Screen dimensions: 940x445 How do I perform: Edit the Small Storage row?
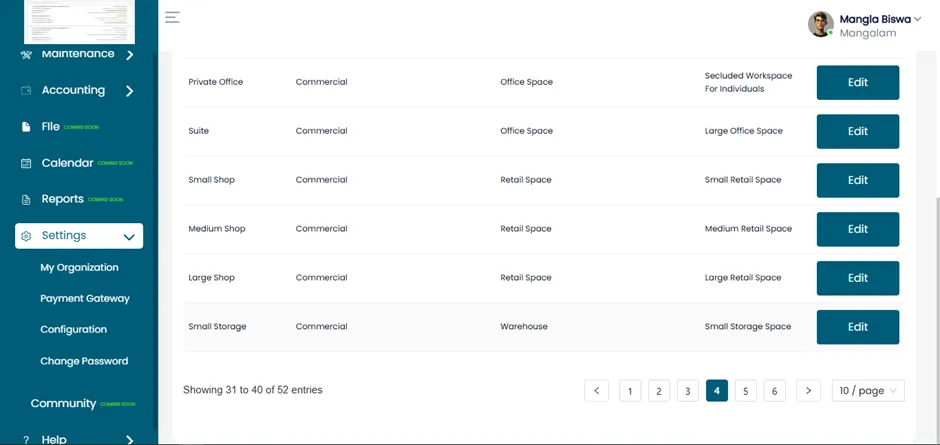click(x=858, y=327)
